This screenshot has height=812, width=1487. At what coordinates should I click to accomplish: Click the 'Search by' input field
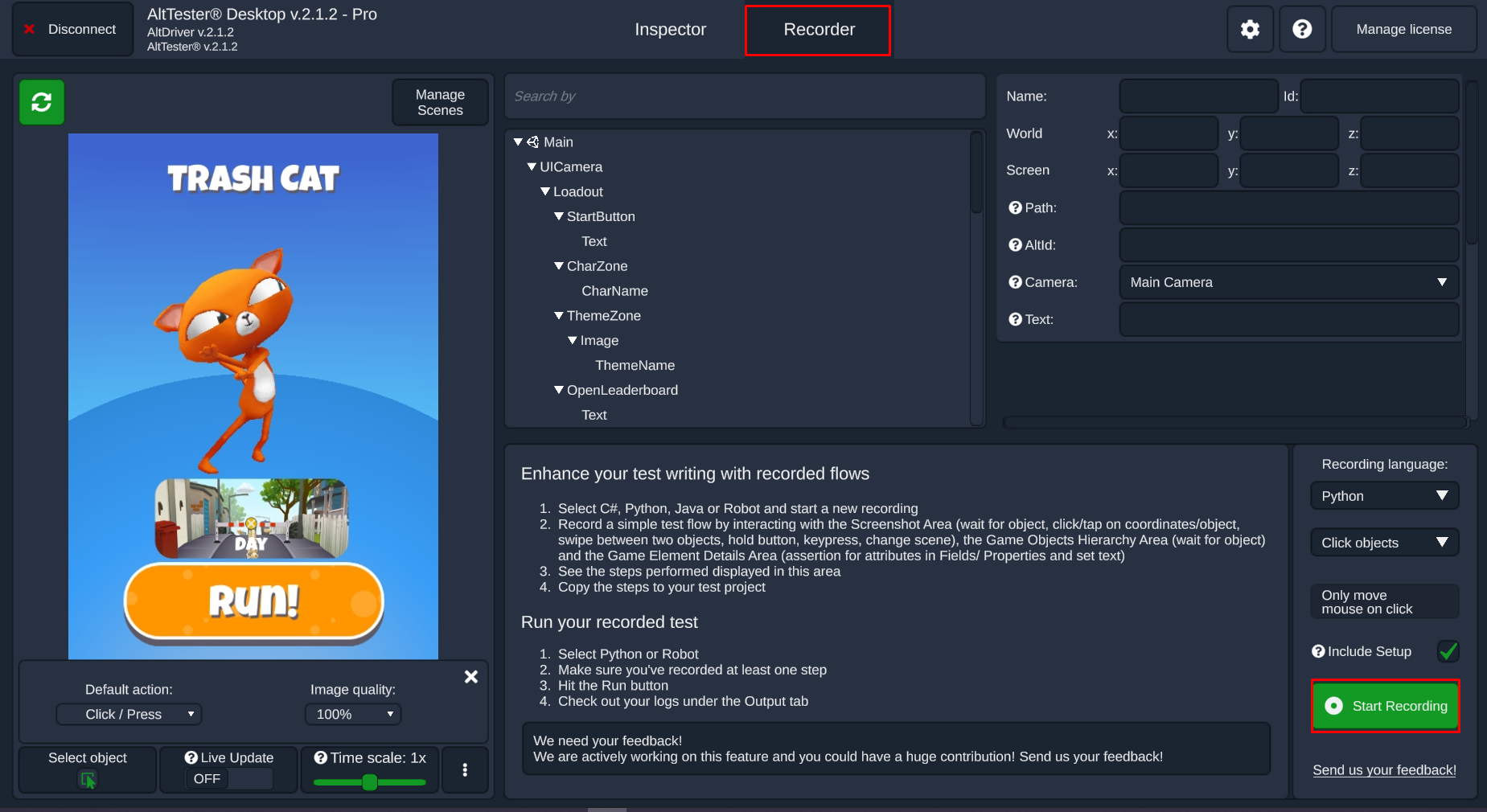tap(744, 96)
